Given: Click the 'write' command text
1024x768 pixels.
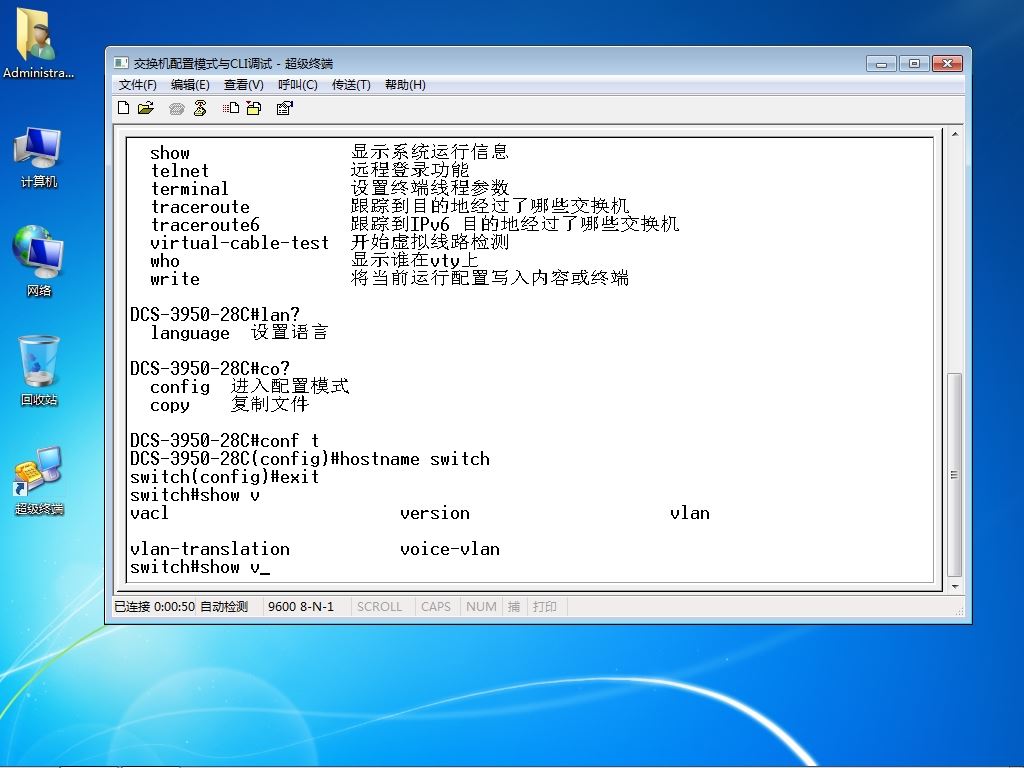Looking at the screenshot, I should tap(175, 279).
